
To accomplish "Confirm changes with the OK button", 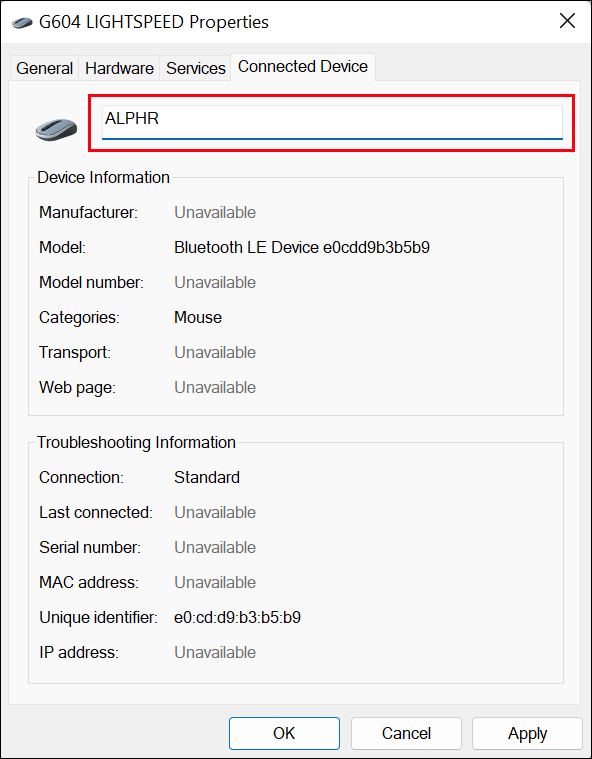I will tap(284, 733).
